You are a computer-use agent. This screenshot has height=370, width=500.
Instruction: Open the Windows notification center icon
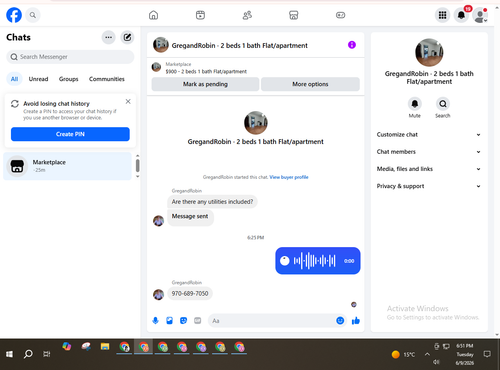[487, 354]
